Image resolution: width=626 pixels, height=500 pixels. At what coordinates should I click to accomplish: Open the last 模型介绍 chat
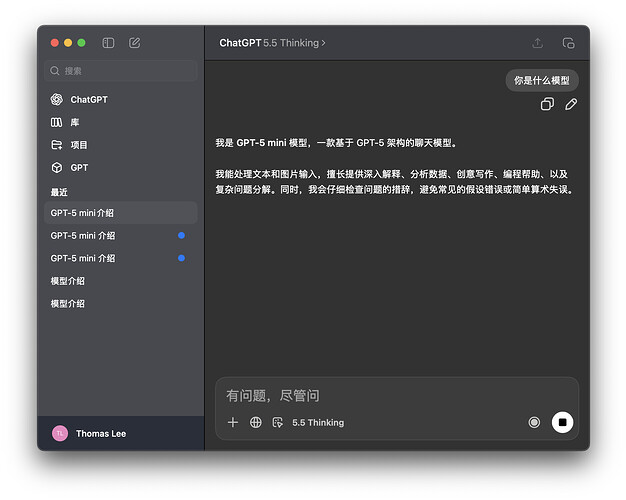coord(121,304)
